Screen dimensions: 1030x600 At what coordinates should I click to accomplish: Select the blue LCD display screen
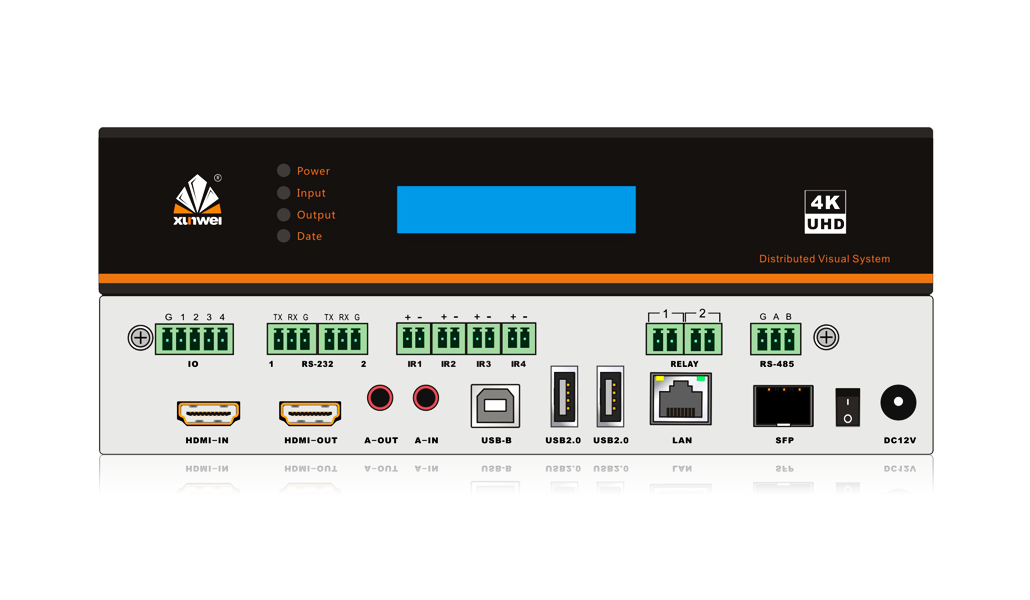[x=516, y=209]
